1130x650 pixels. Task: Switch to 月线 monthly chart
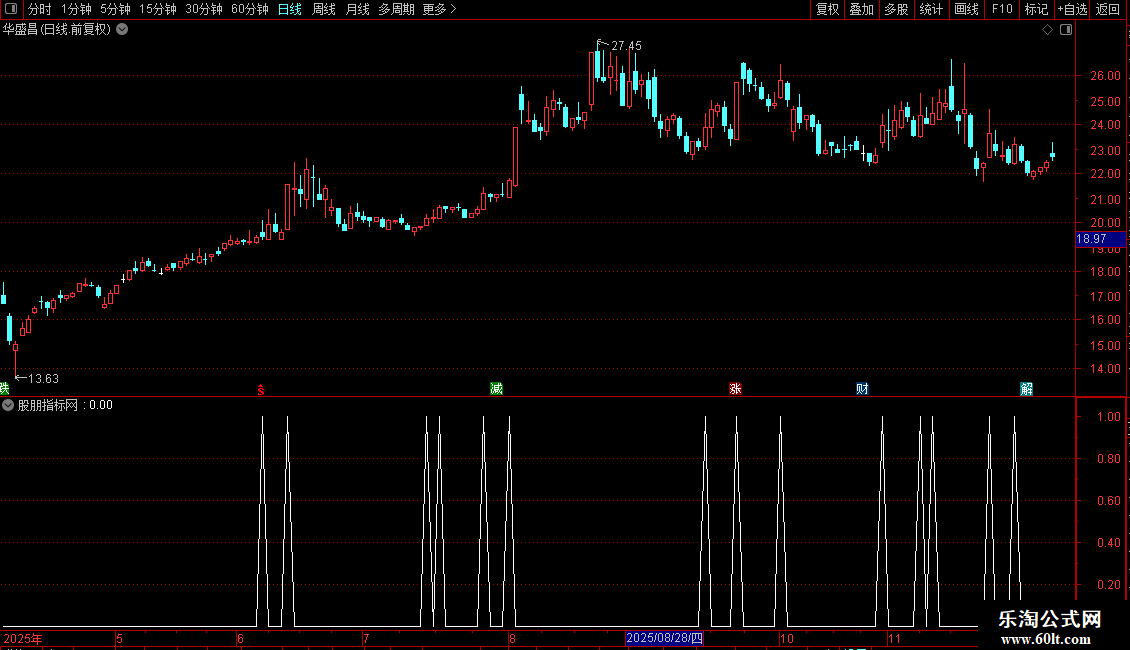[x=357, y=9]
